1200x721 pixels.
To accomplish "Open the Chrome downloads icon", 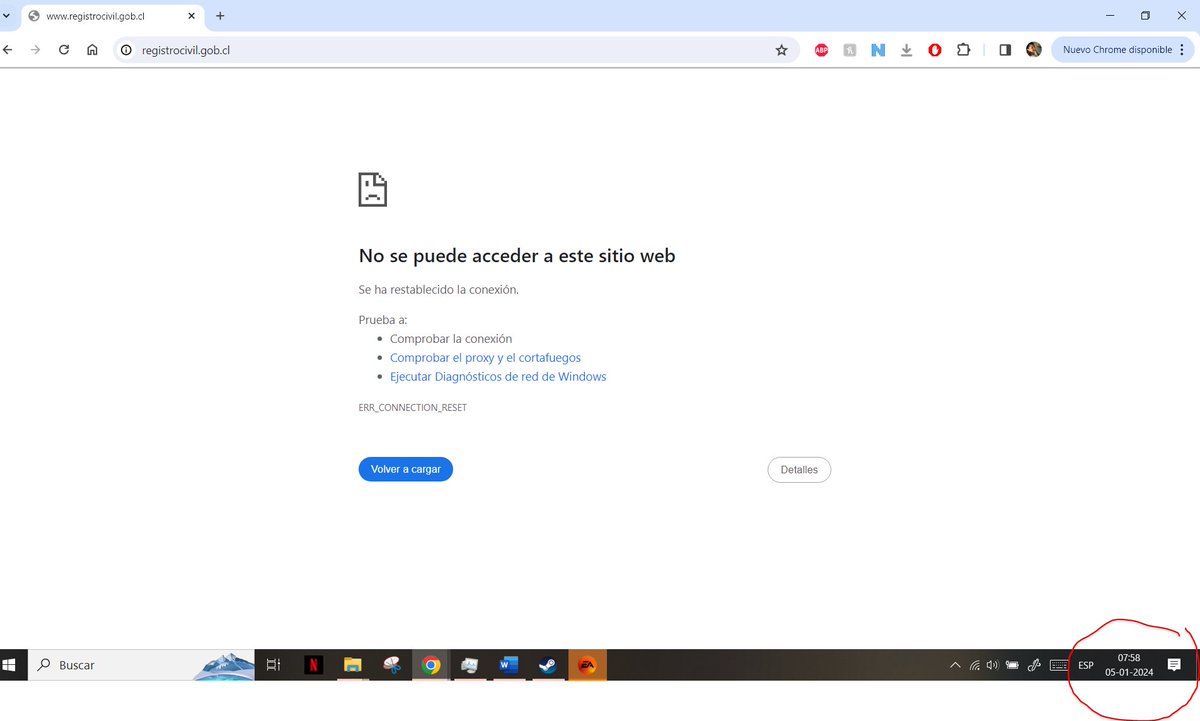I will [x=906, y=49].
